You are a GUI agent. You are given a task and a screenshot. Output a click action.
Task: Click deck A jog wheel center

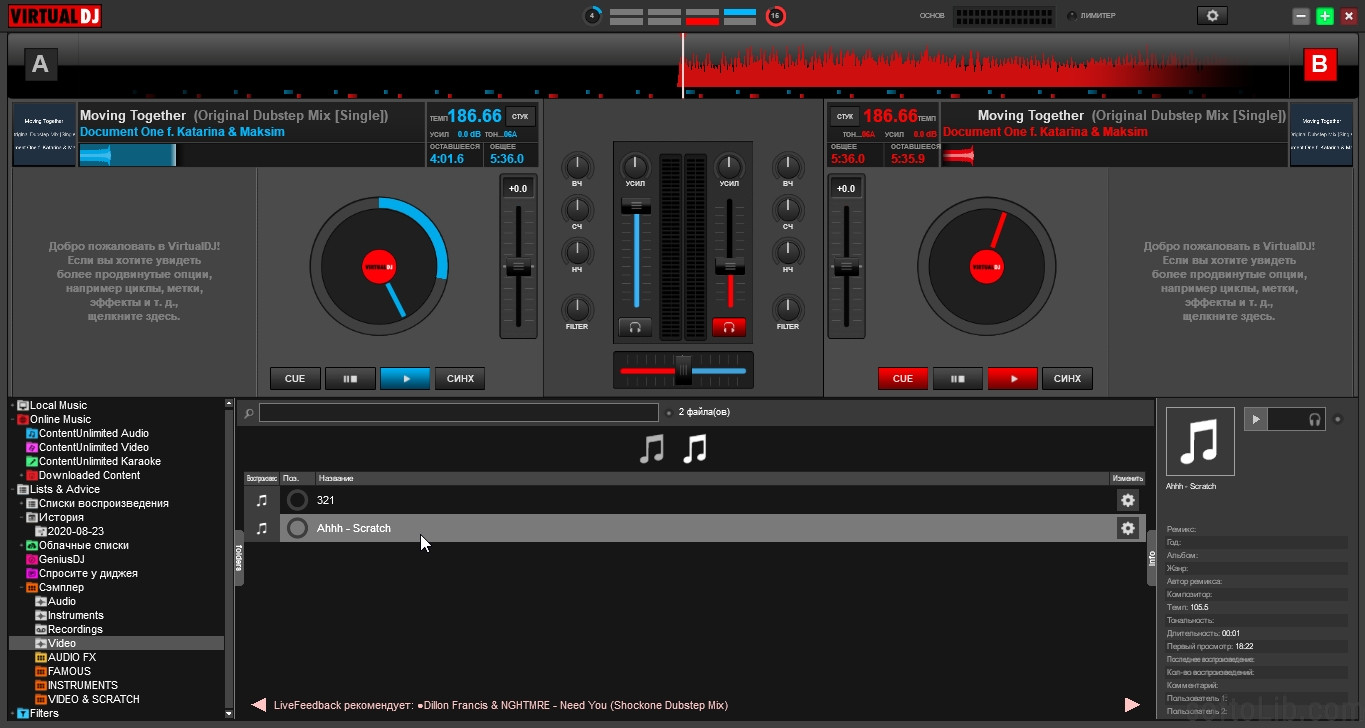coord(379,267)
